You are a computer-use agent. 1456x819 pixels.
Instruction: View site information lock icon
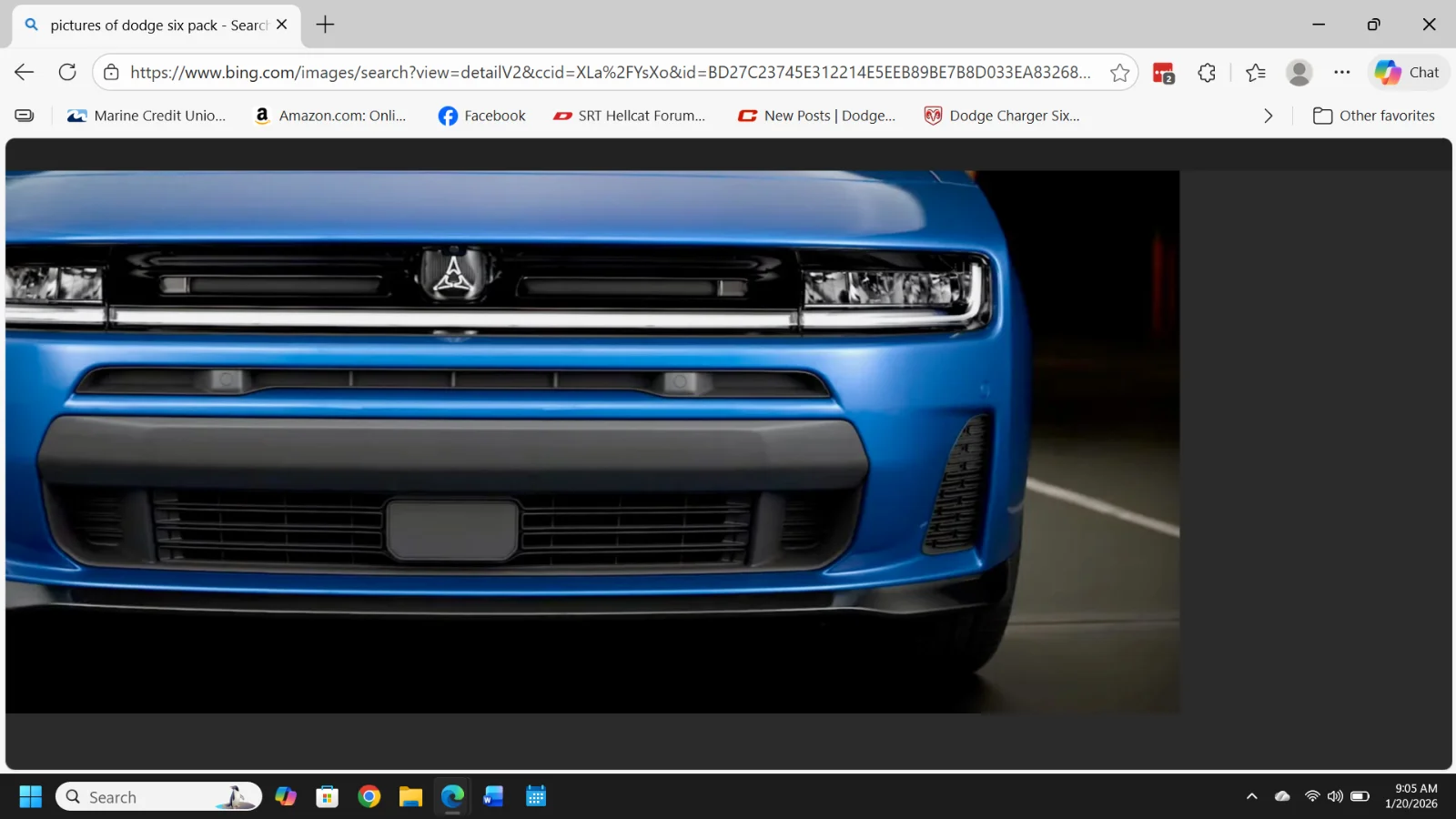pyautogui.click(x=111, y=73)
